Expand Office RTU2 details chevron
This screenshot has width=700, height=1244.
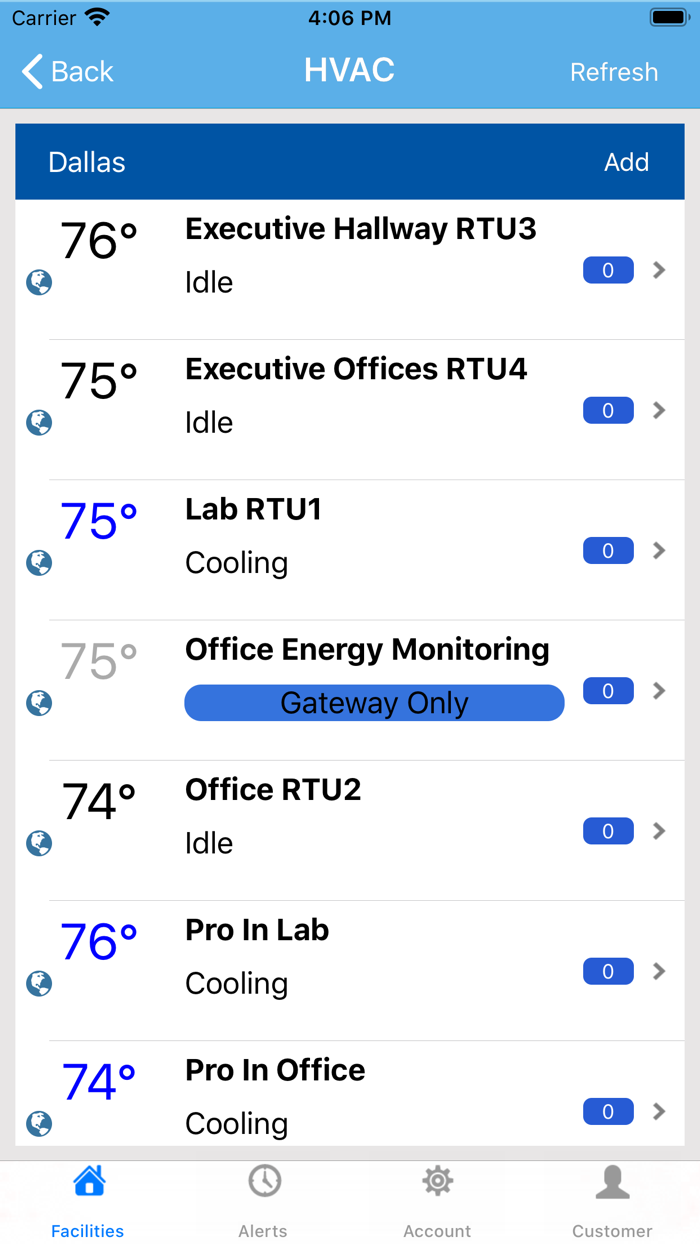[x=659, y=831]
